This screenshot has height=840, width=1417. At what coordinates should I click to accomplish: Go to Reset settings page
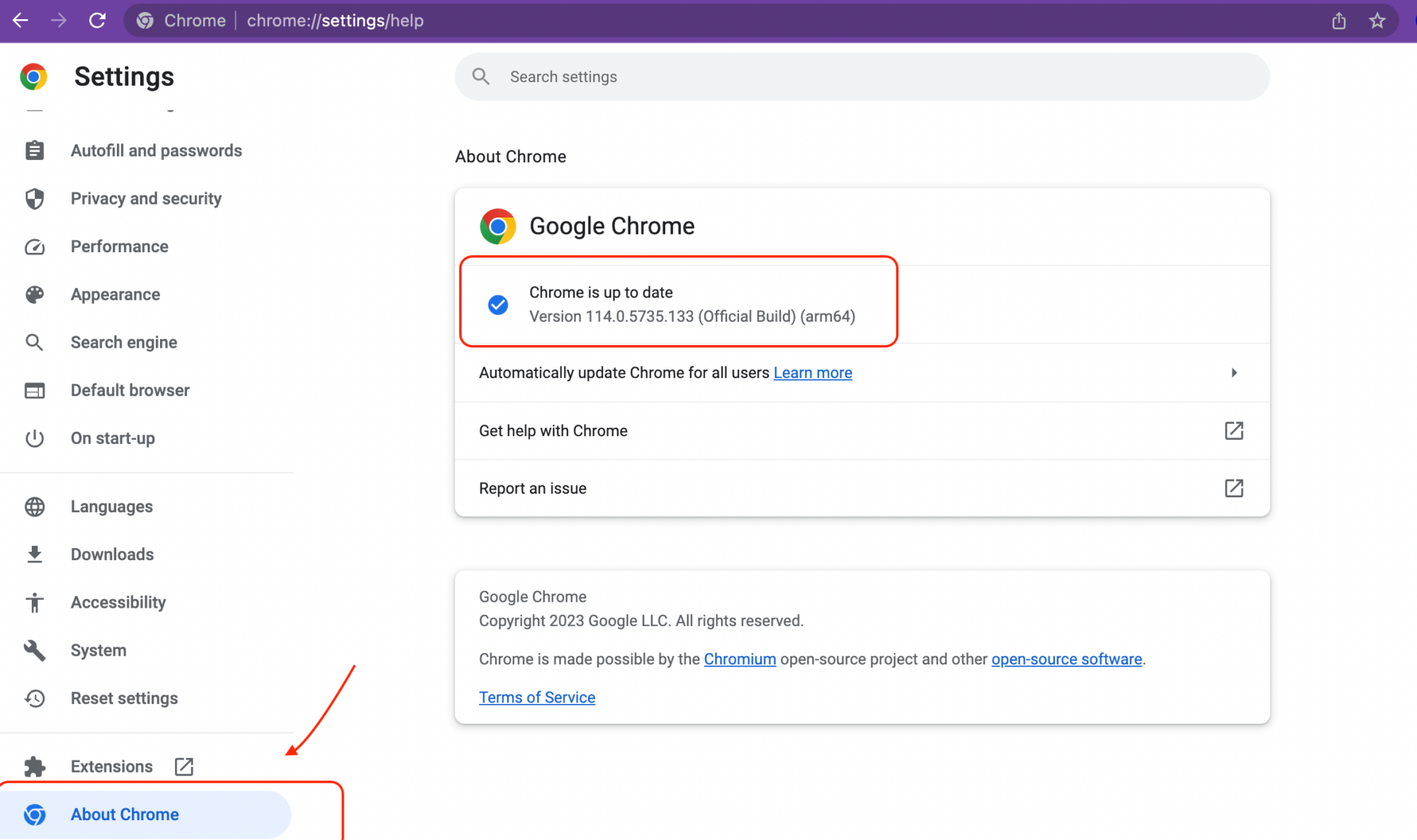point(124,698)
